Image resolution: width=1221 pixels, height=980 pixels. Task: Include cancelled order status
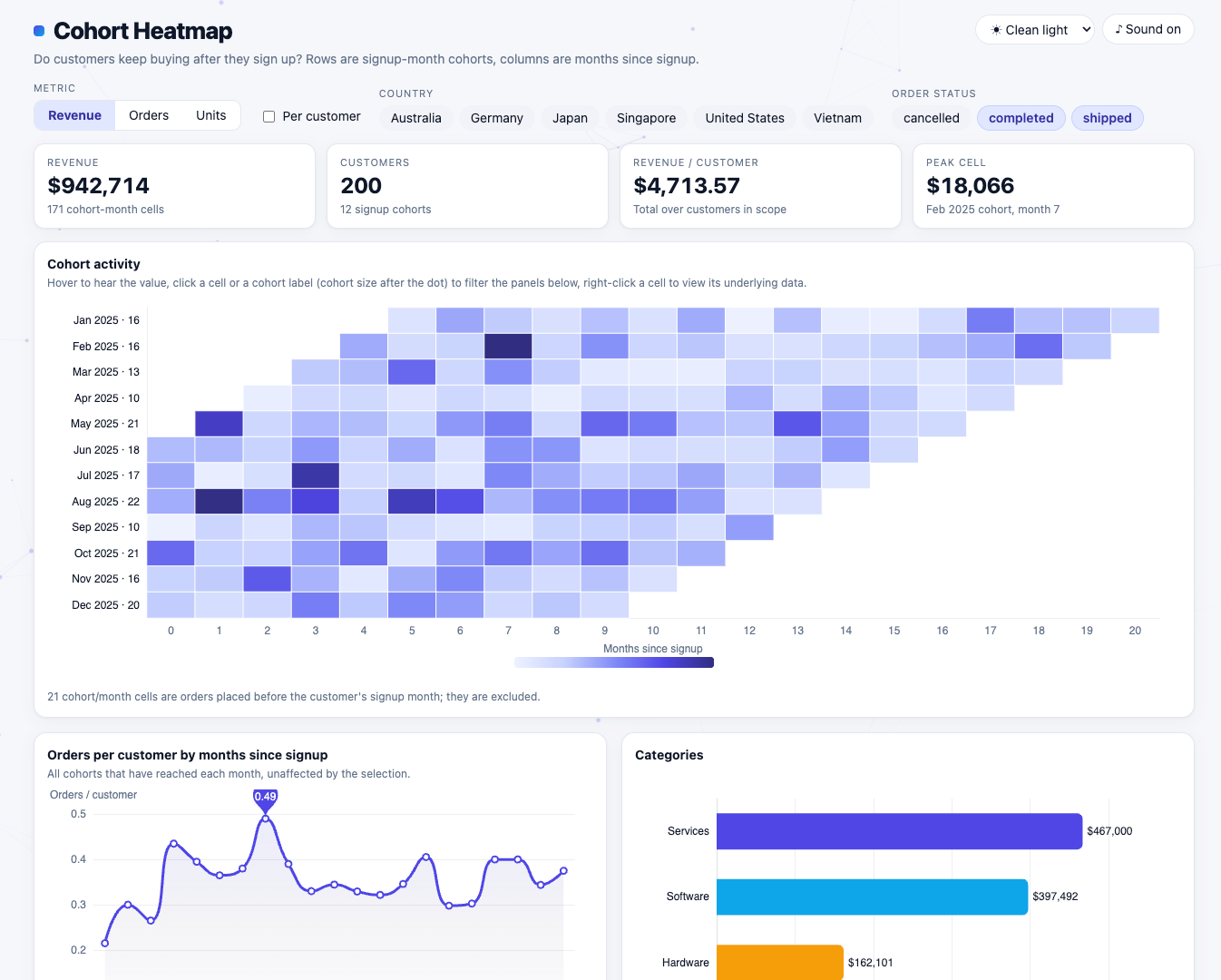click(932, 118)
